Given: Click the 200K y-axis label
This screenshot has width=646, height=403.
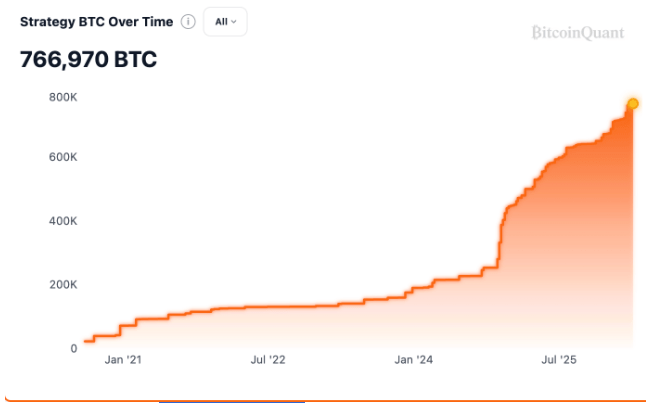Looking at the screenshot, I should click(x=64, y=284).
